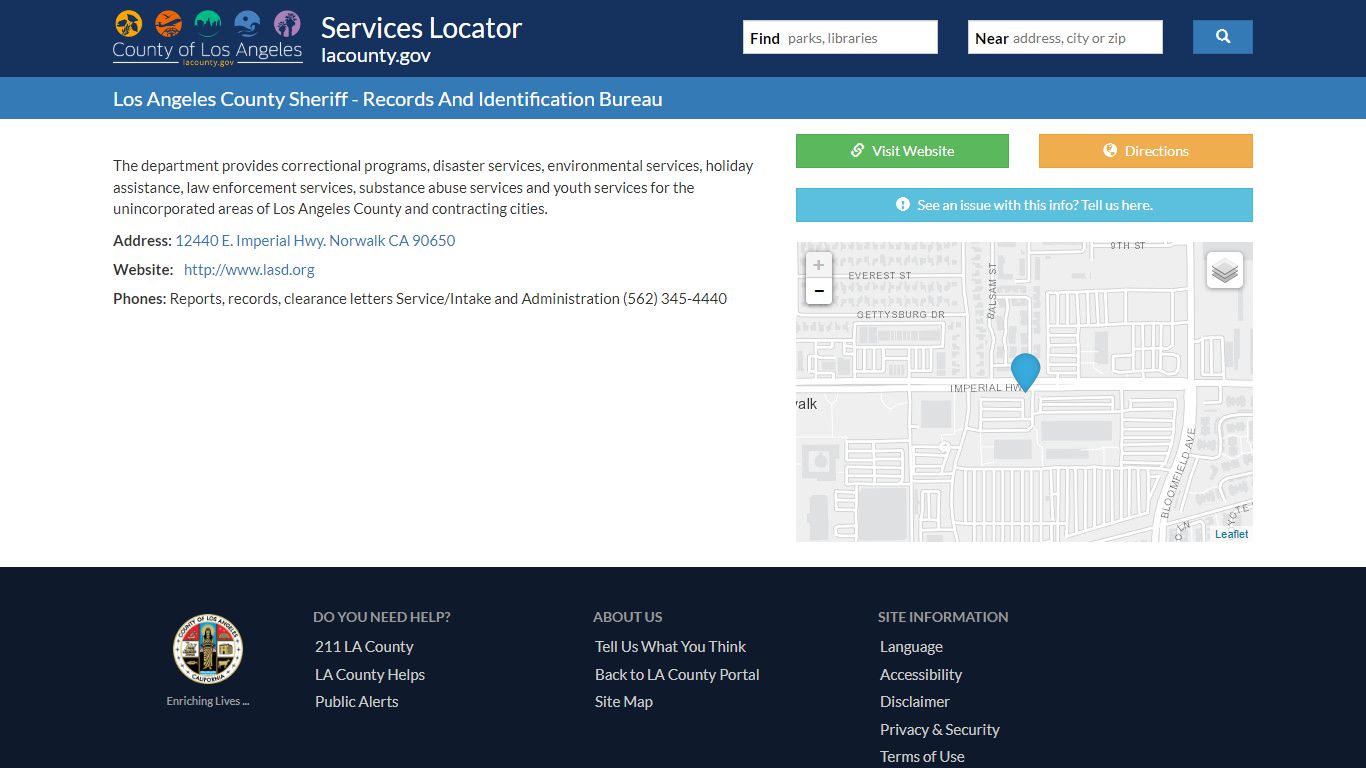Zoom out on the map
The image size is (1366, 768).
[818, 291]
